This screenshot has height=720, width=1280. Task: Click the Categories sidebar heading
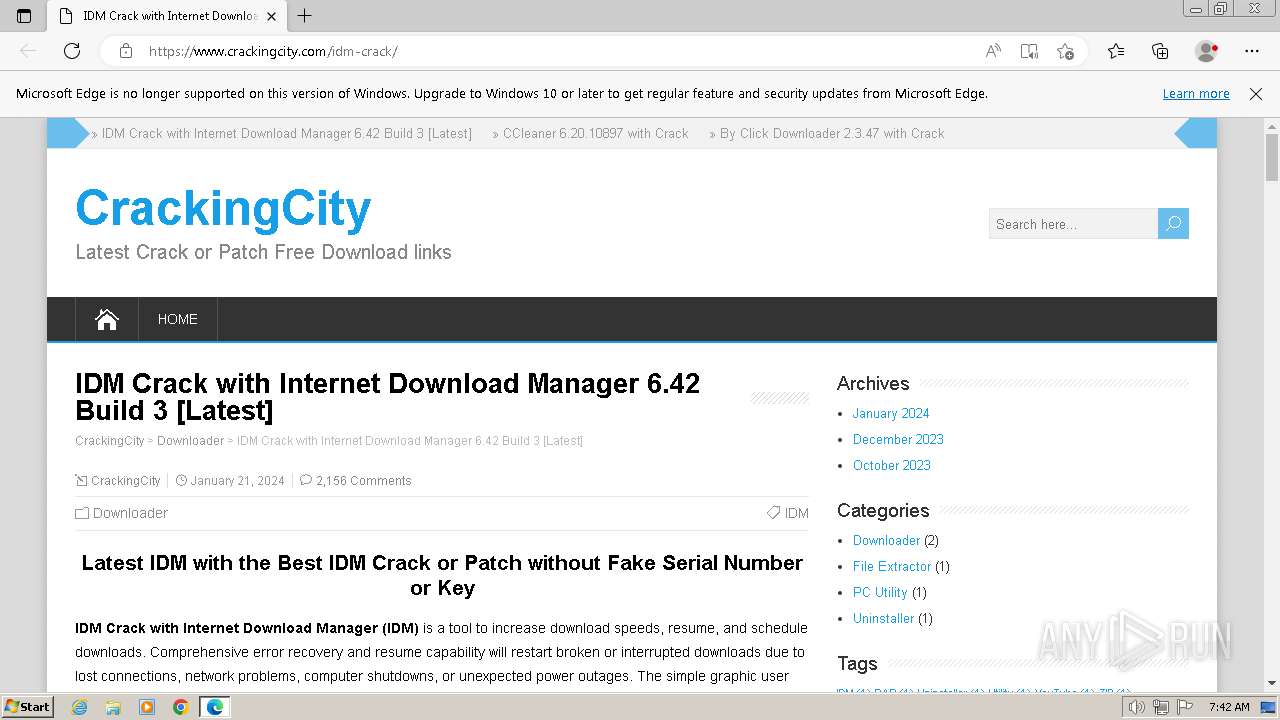point(883,510)
